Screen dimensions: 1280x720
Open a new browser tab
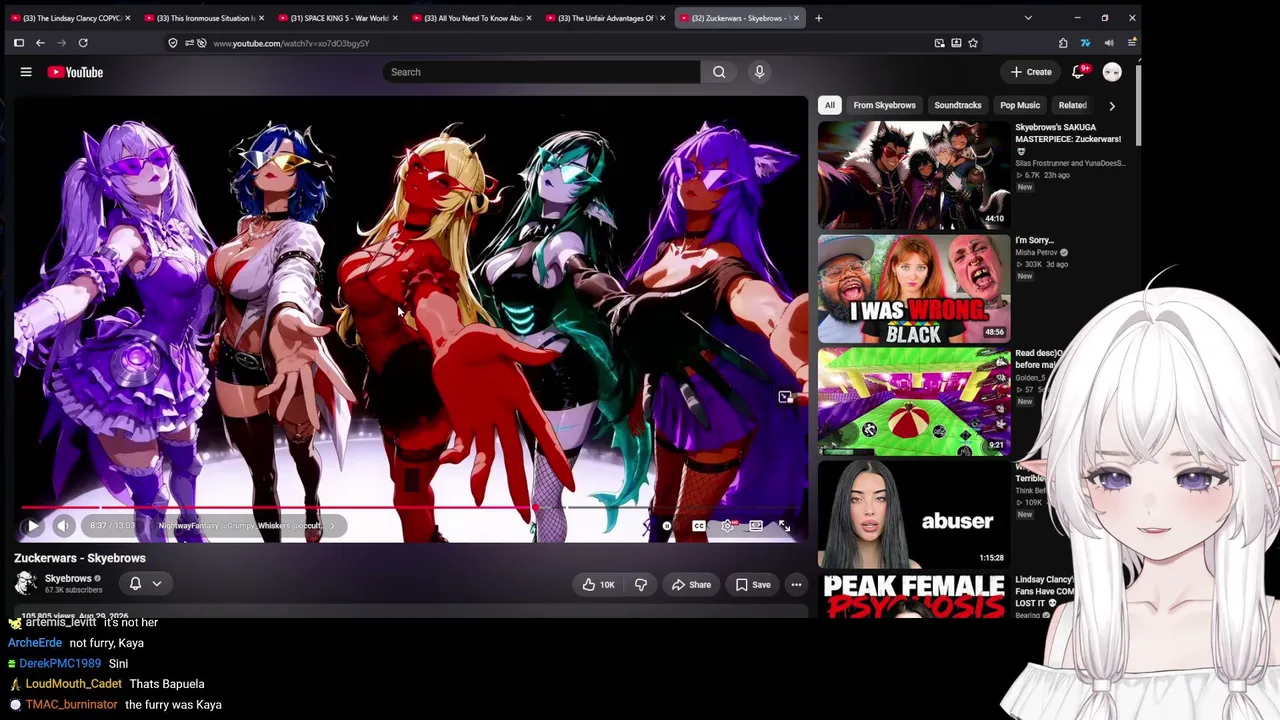tap(818, 18)
